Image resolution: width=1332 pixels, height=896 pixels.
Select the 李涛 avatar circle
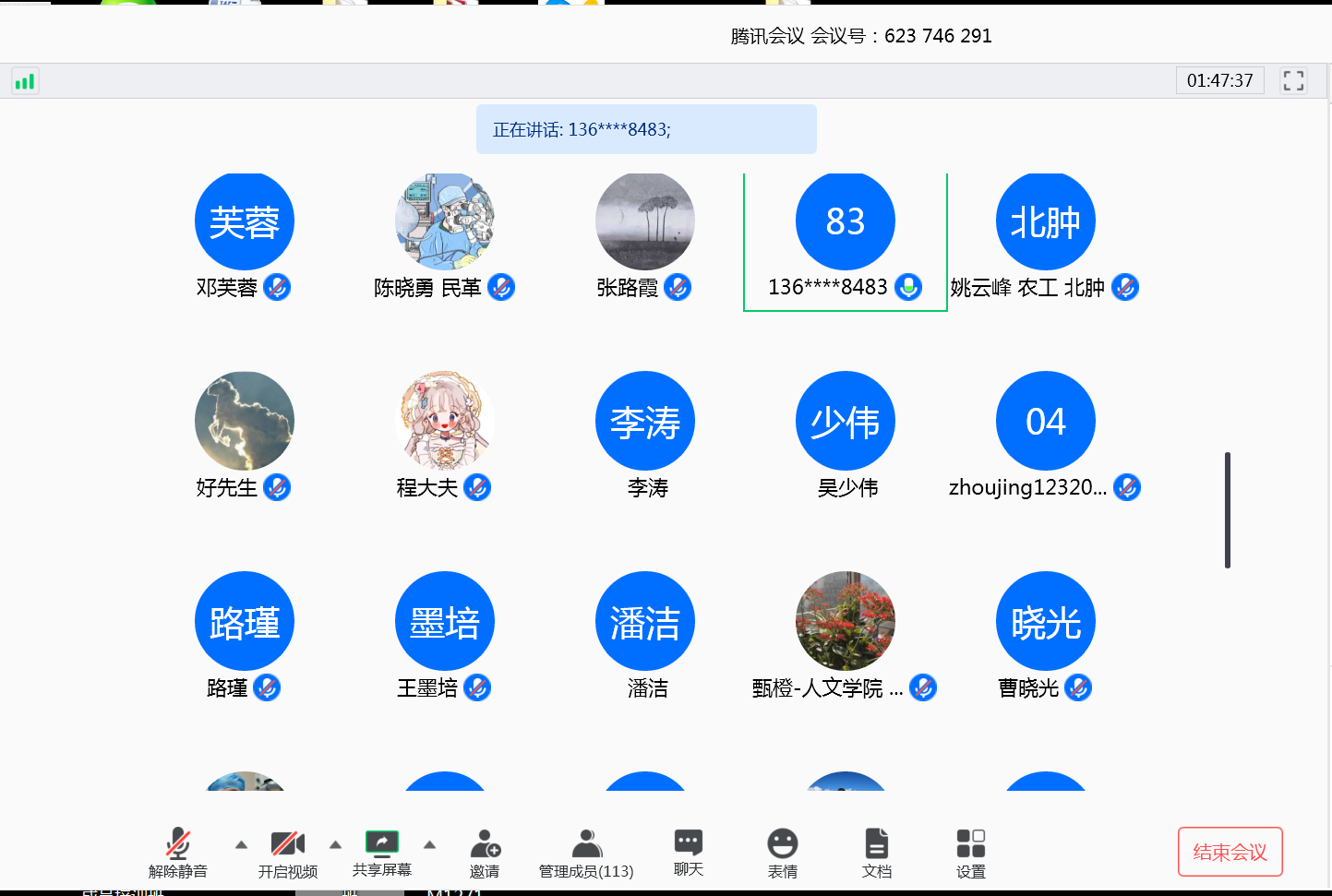[x=645, y=421]
